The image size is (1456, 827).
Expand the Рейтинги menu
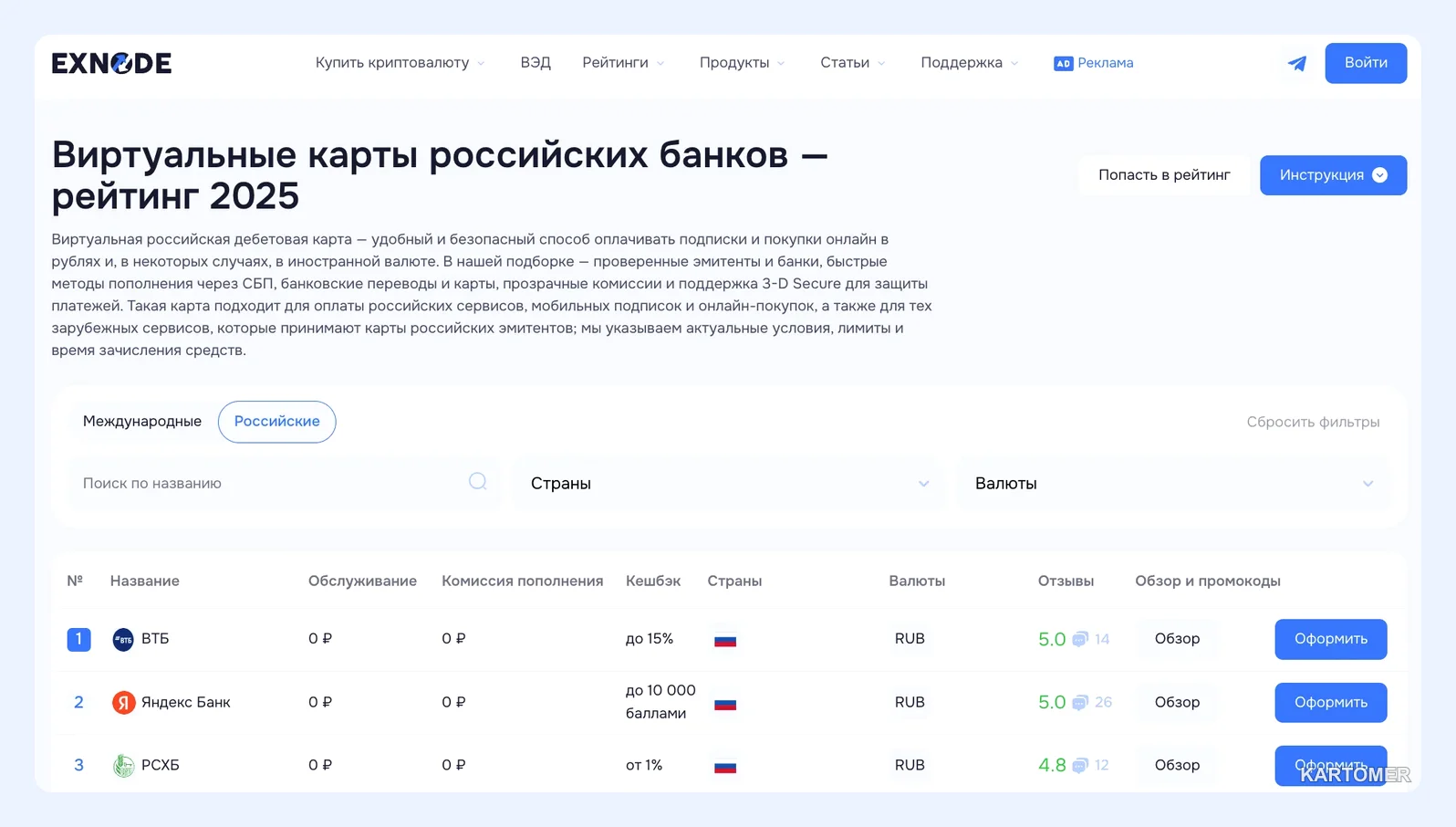click(x=623, y=63)
